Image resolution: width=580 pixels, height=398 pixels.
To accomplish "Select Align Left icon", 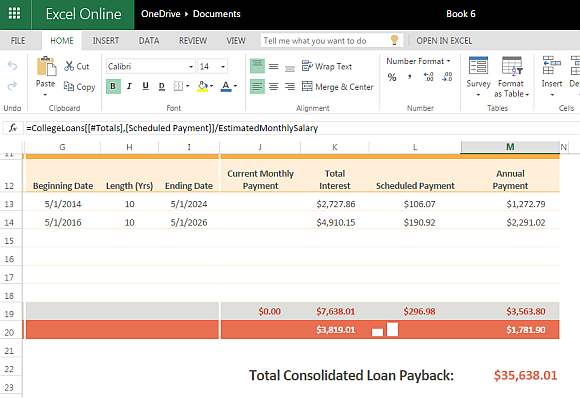I will pyautogui.click(x=257, y=87).
